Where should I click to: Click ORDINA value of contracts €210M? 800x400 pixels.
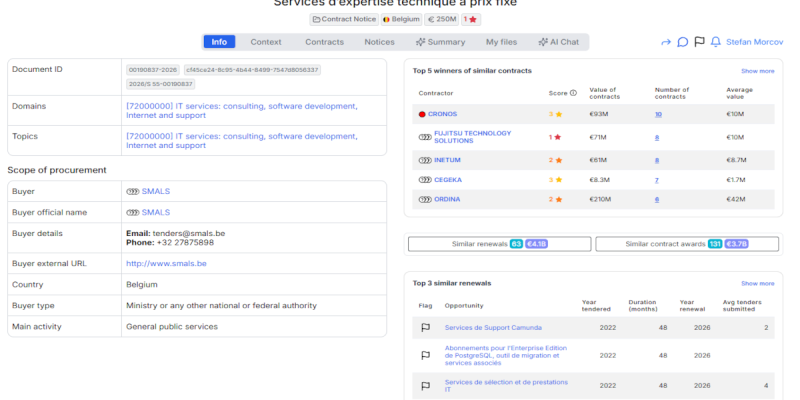599,199
